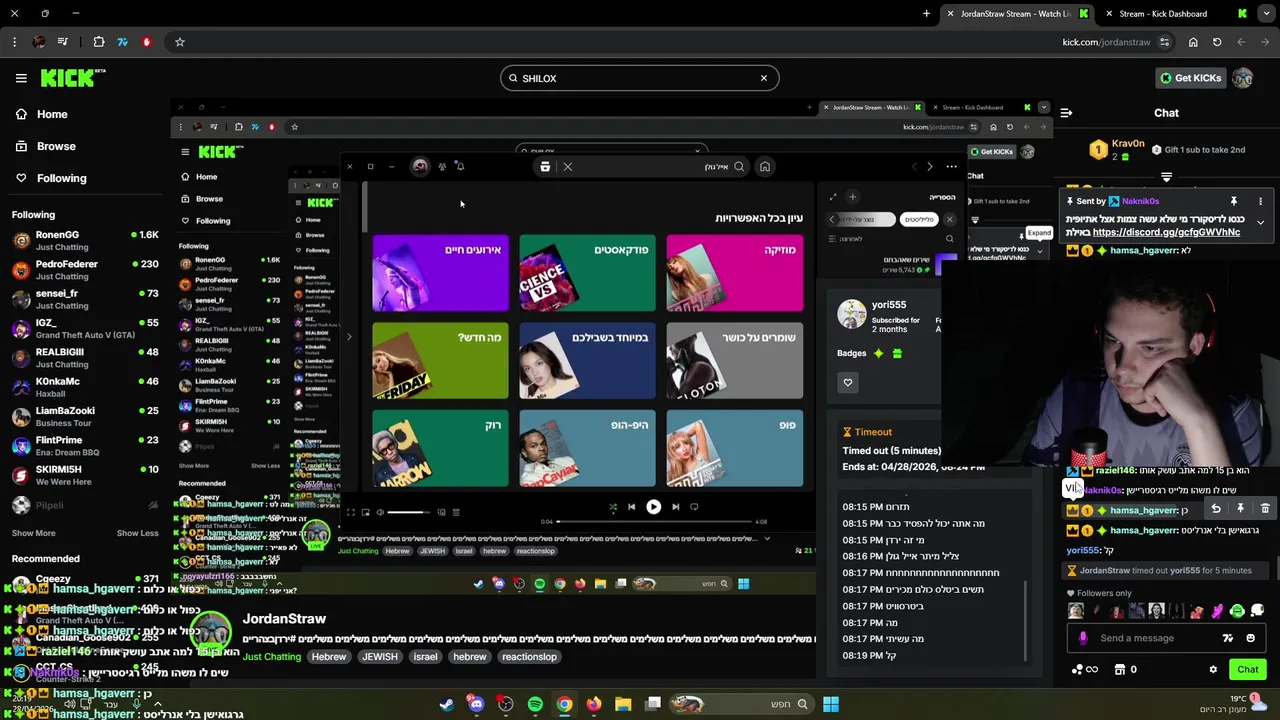Open the Discord icon in the Windows taskbar

pos(476,704)
